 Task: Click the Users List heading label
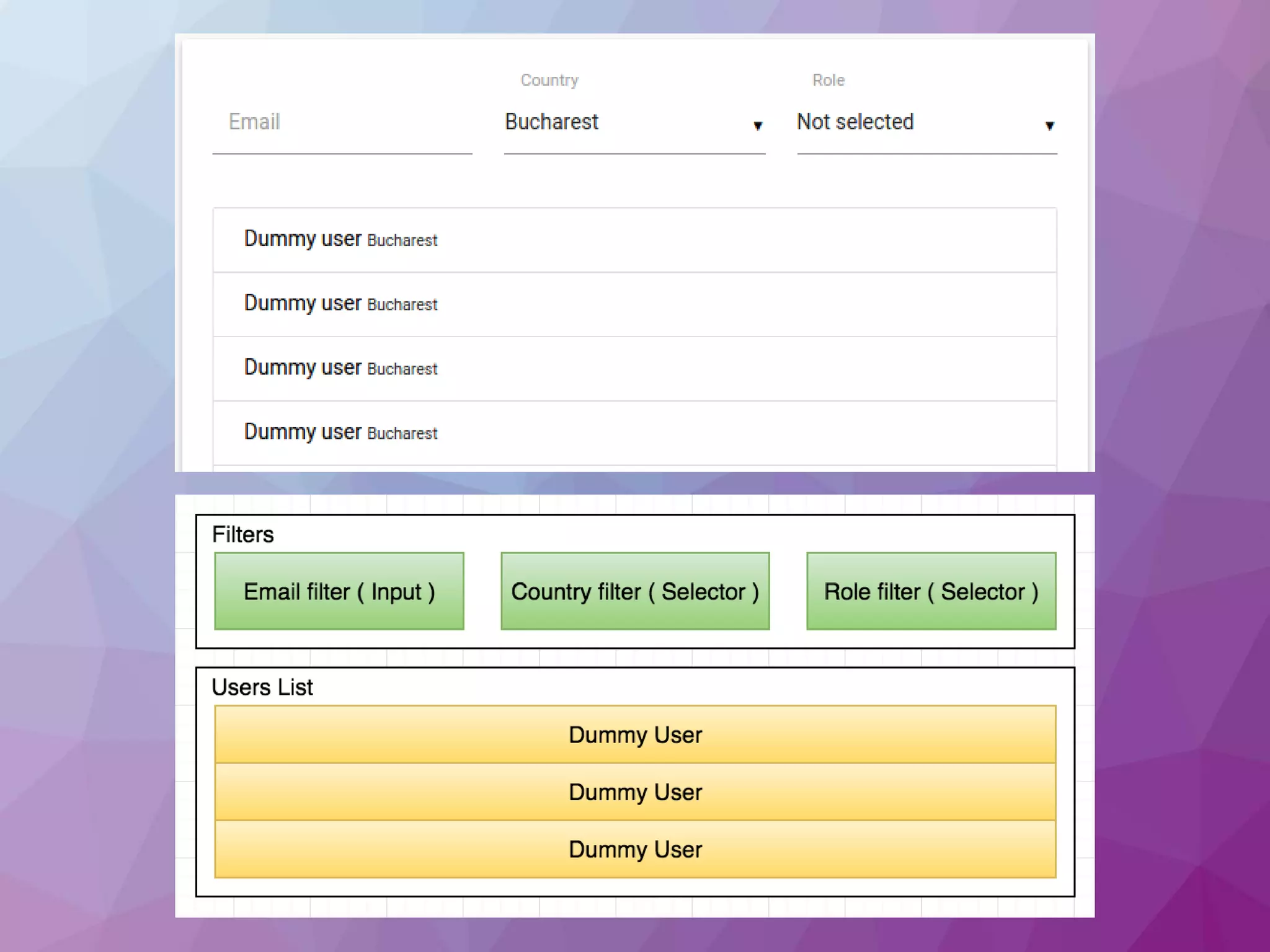point(262,687)
